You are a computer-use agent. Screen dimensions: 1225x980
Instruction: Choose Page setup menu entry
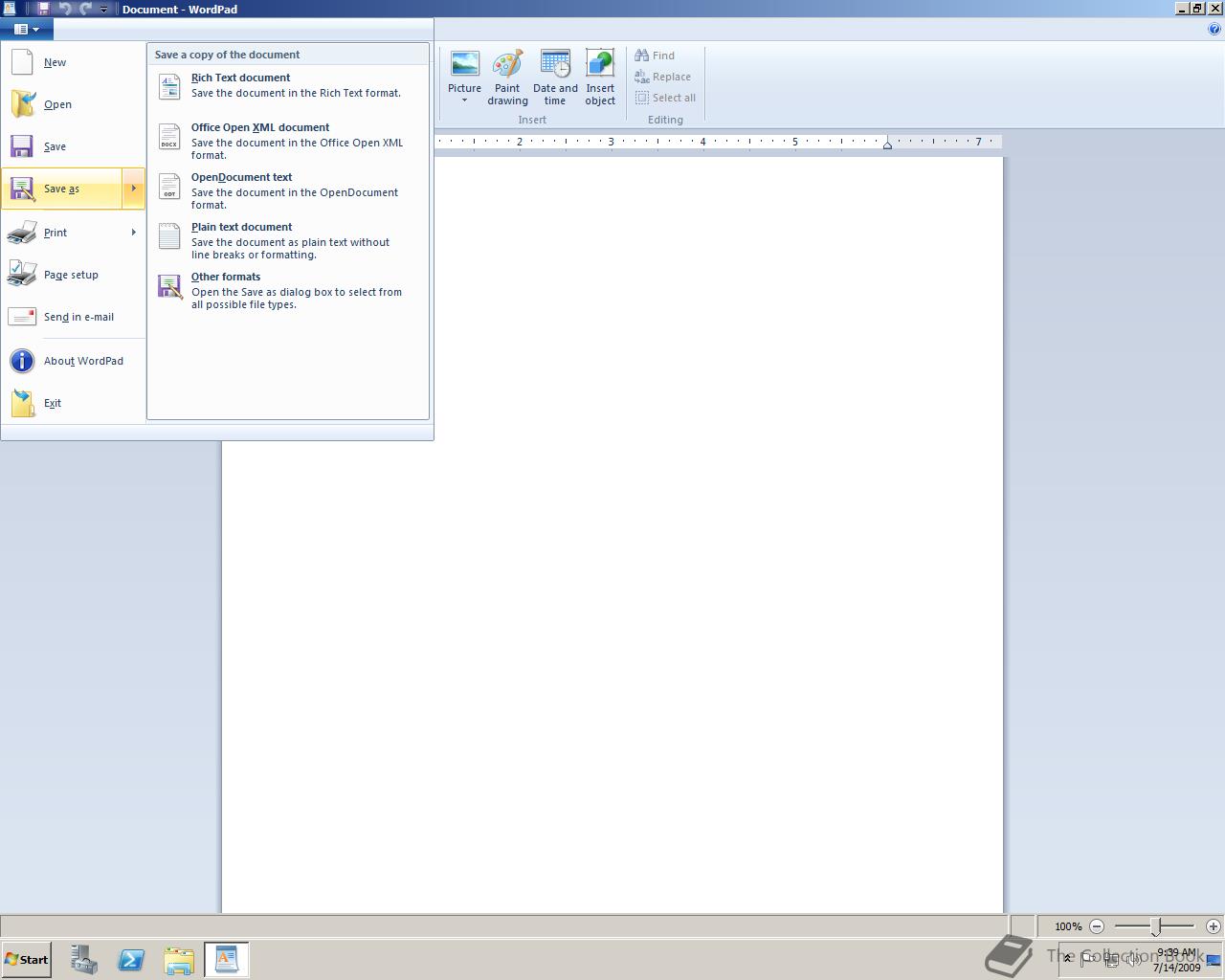(x=73, y=275)
